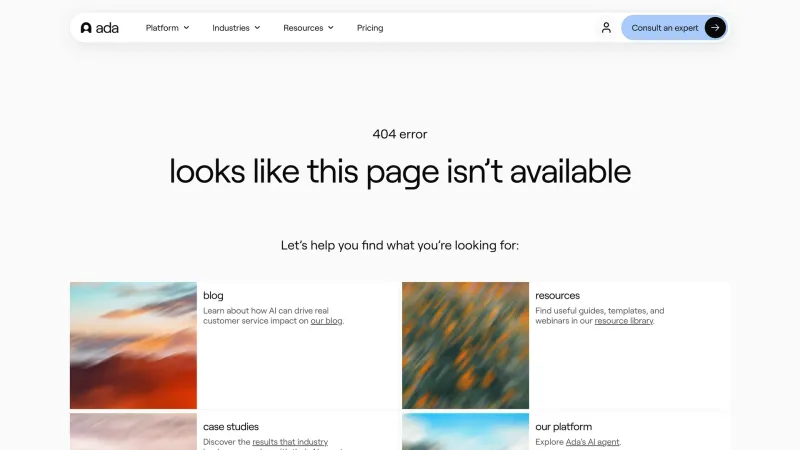Expand the Platform dropdown menu
Image resolution: width=800 pixels, height=450 pixels.
pos(167,28)
